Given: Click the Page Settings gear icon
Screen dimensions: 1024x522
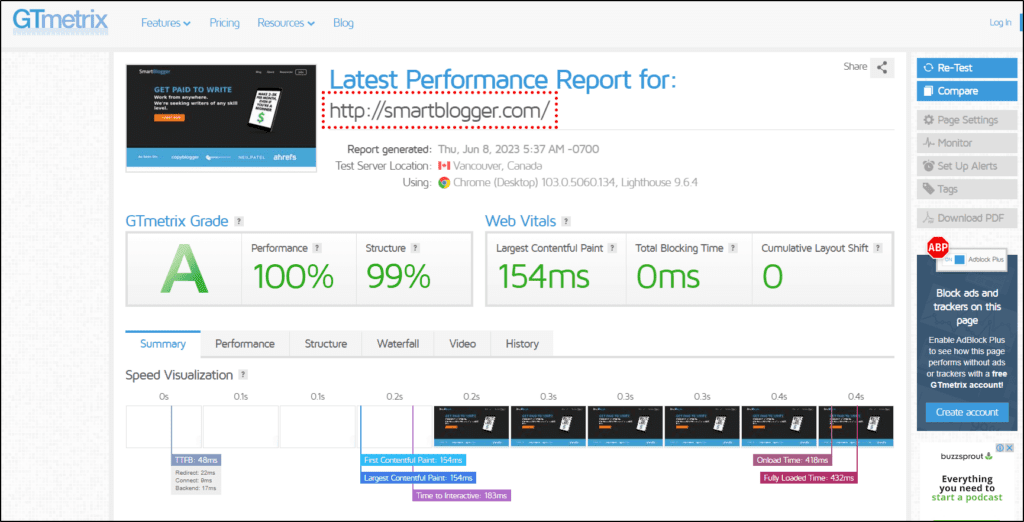Looking at the screenshot, I should [x=928, y=120].
